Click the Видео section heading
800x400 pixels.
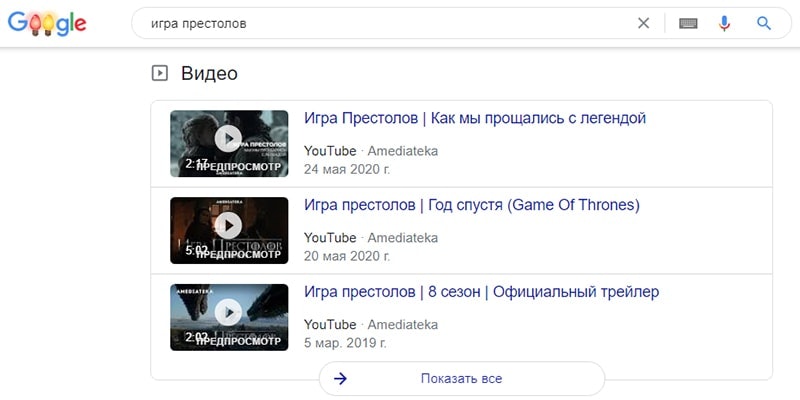[x=209, y=73]
